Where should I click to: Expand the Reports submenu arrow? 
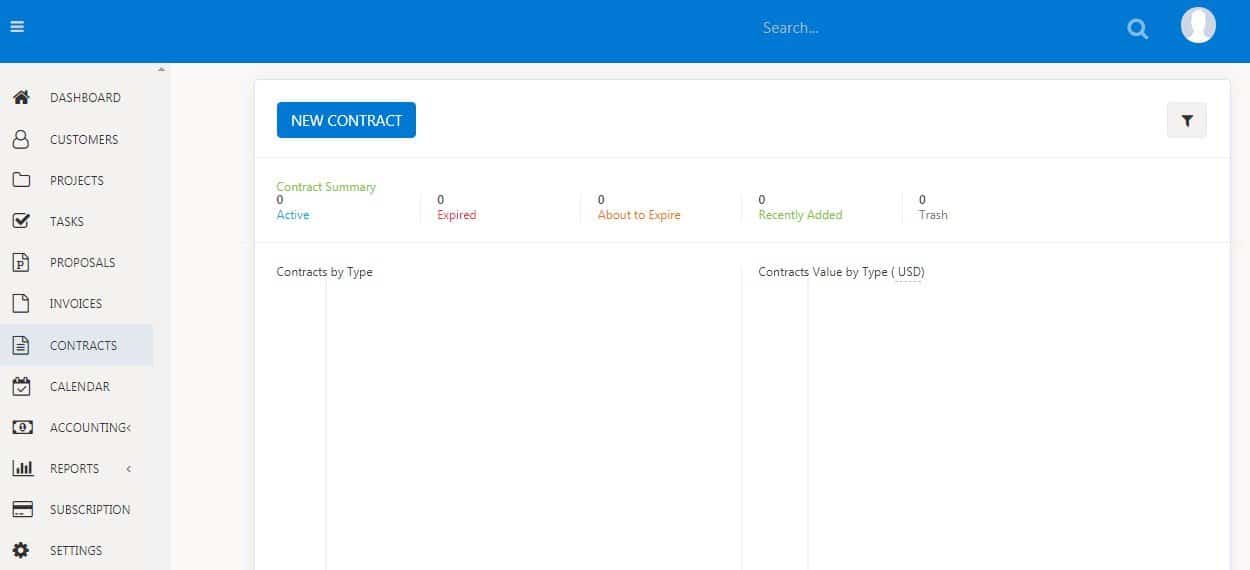129,468
